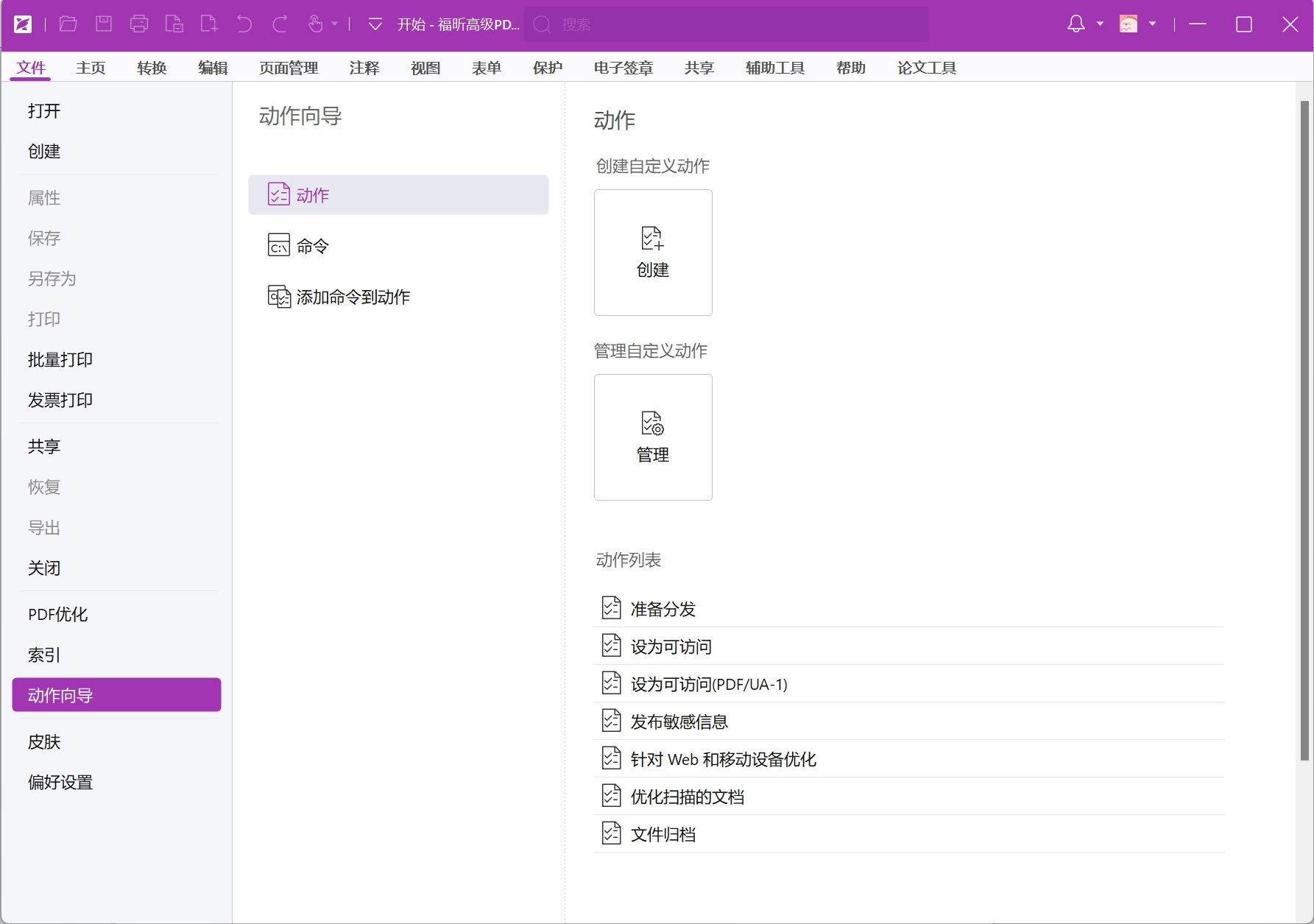Run the 准备分发 action from the list
Image resolution: width=1314 pixels, height=924 pixels.
[x=663, y=609]
